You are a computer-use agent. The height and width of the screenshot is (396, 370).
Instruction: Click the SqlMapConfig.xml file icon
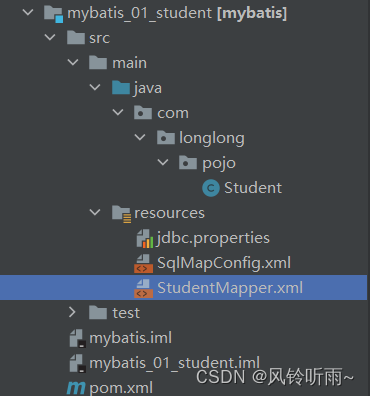point(143,263)
